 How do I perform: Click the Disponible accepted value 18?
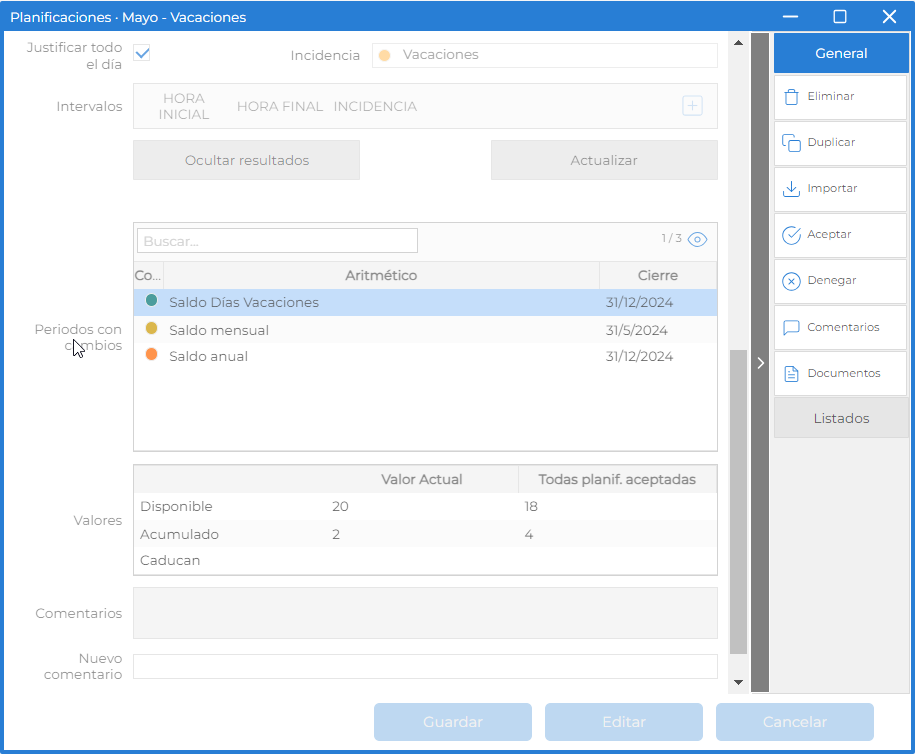[530, 507]
